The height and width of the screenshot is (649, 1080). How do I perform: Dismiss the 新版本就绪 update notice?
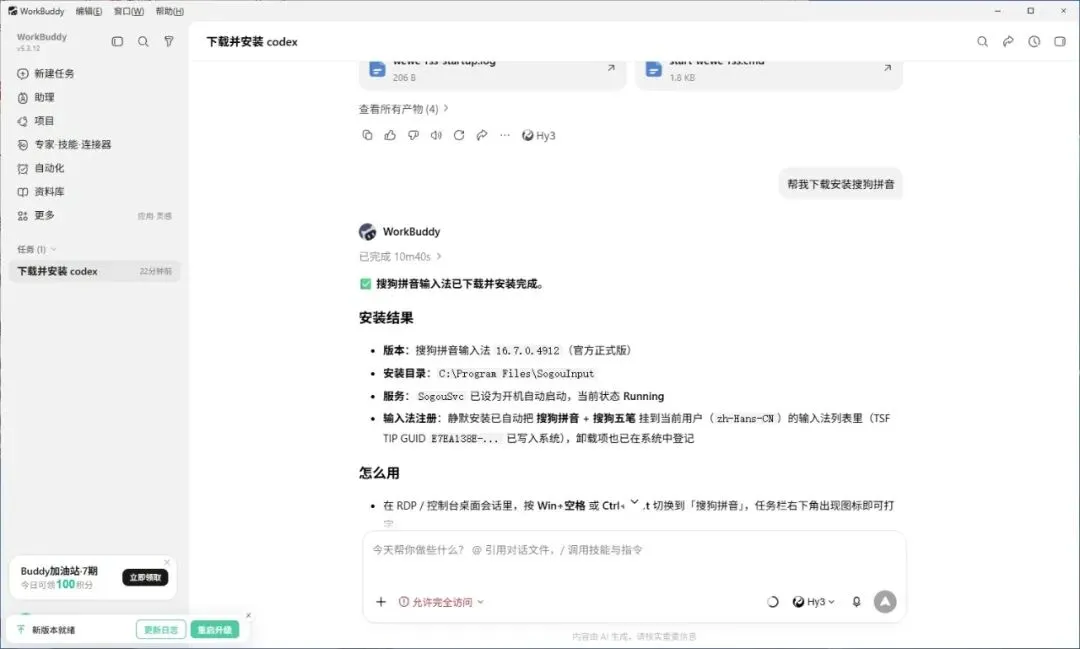249,615
